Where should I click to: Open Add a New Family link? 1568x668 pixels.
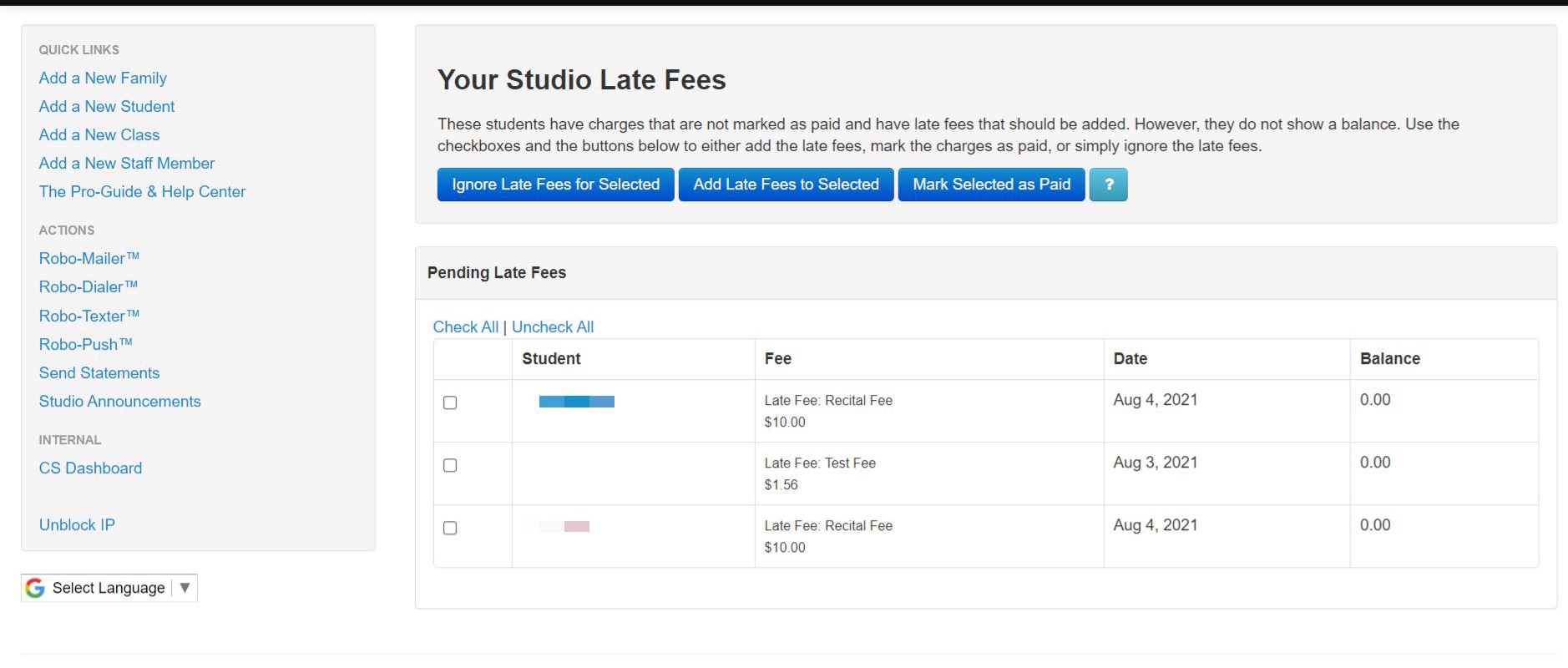(x=103, y=78)
